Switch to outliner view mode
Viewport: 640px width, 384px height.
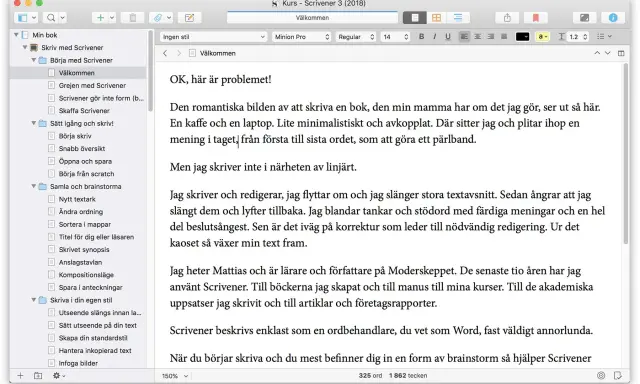[458, 18]
